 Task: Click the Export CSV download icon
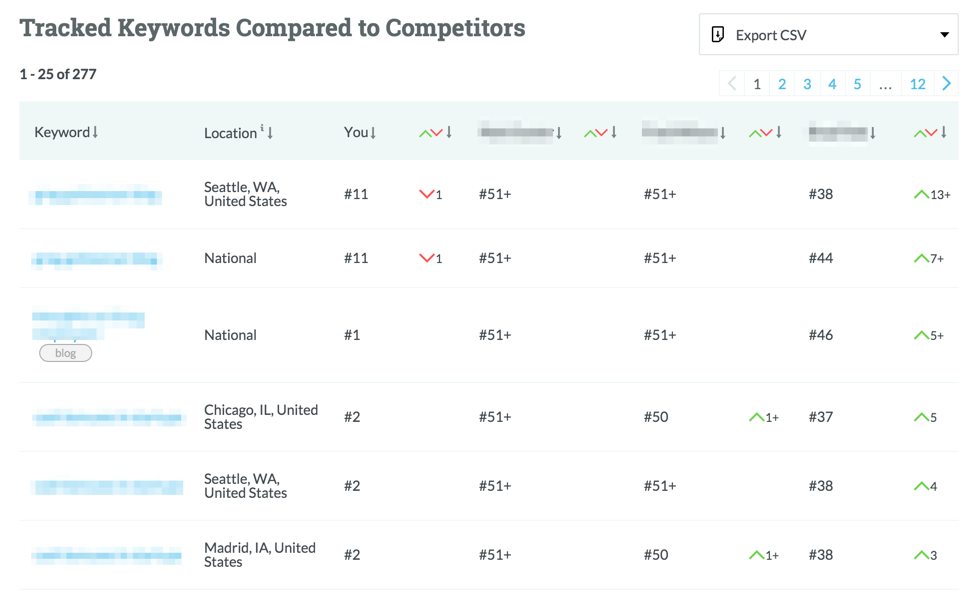click(717, 35)
